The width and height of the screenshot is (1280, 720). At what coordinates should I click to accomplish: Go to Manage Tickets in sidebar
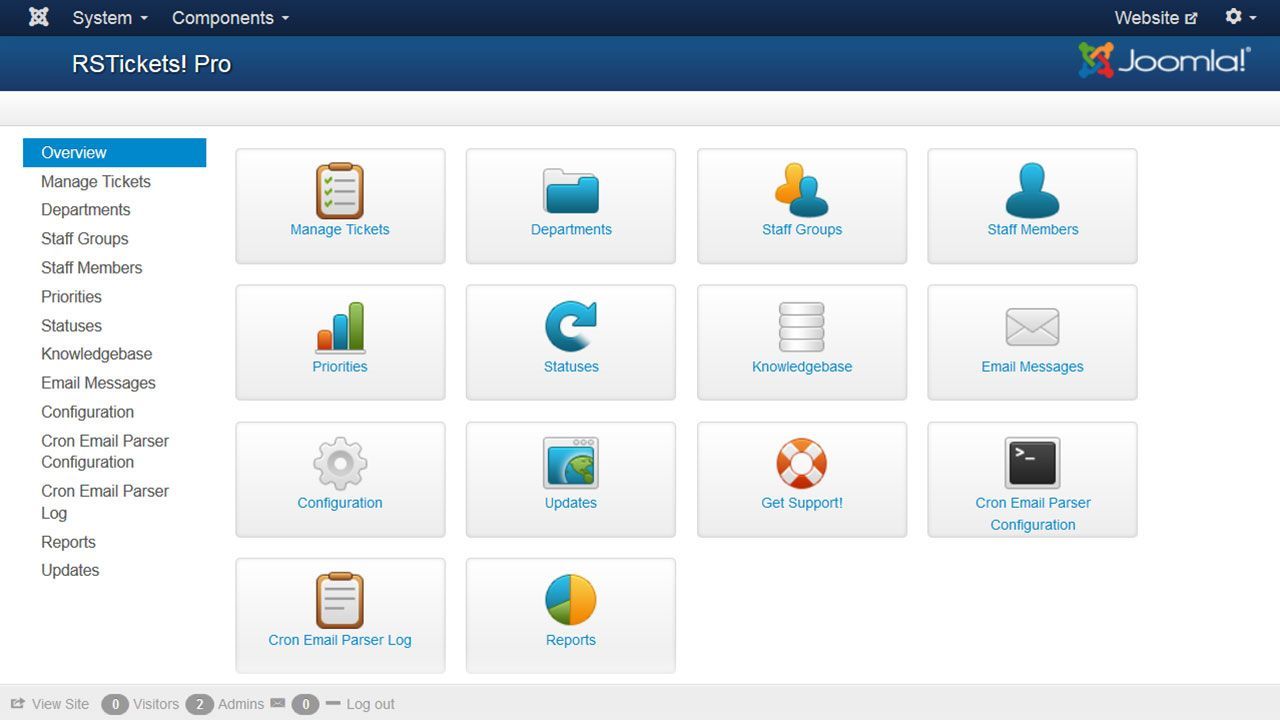click(96, 181)
